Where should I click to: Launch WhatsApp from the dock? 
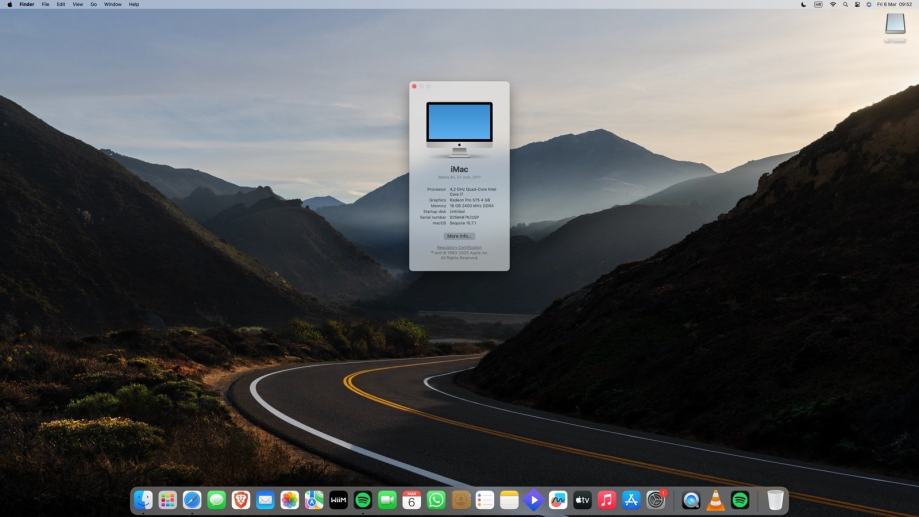pyautogui.click(x=436, y=500)
